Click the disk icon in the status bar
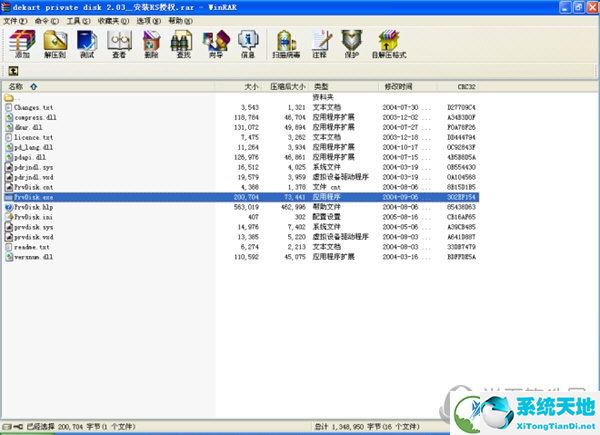Screen dimensions: 600x435 click(x=7, y=426)
